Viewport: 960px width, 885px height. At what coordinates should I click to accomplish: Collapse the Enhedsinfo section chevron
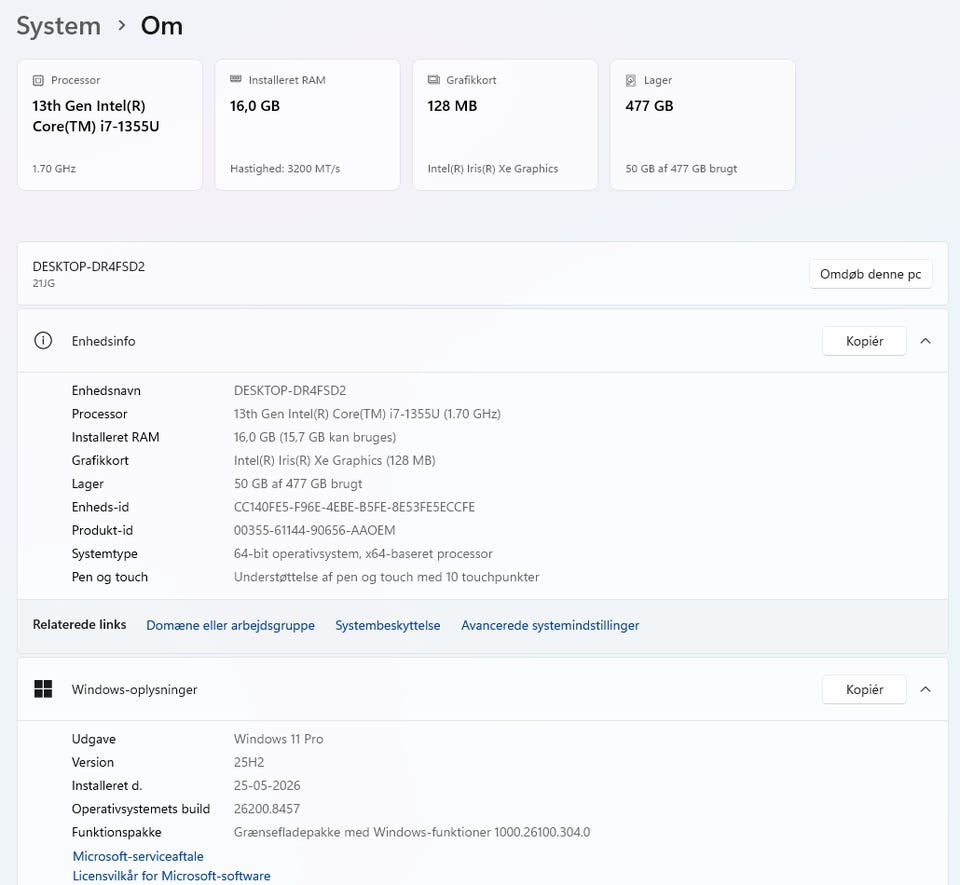point(925,341)
